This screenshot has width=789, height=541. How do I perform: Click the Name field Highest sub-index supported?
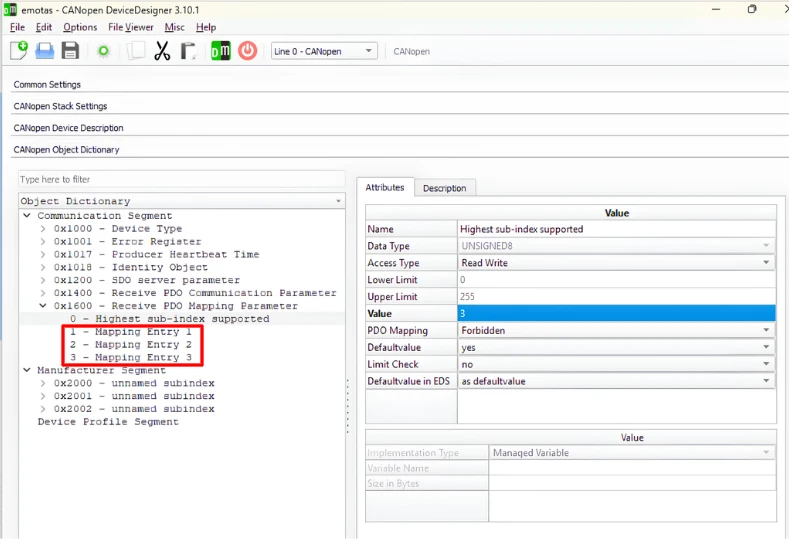tap(616, 229)
